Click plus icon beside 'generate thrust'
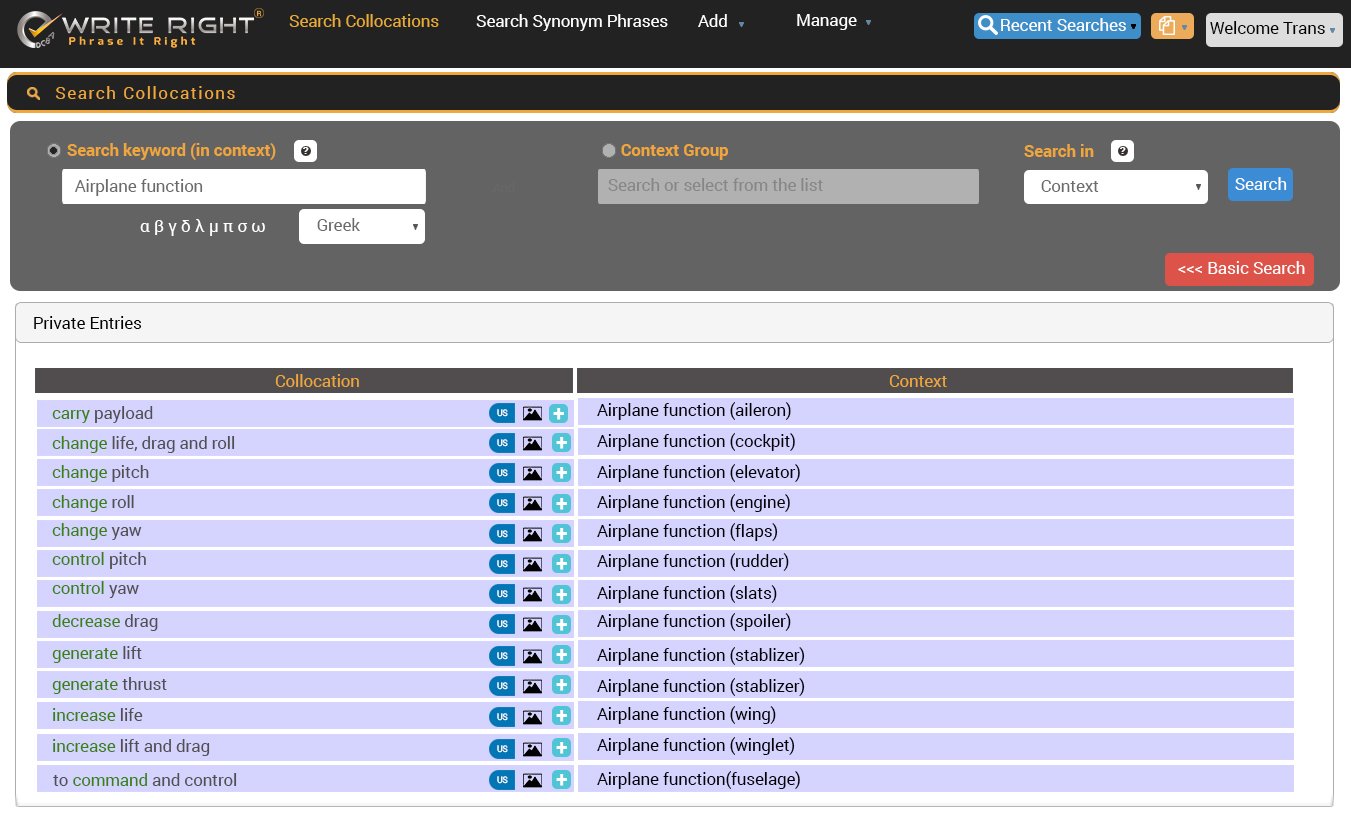This screenshot has width=1351, height=822. click(x=561, y=685)
